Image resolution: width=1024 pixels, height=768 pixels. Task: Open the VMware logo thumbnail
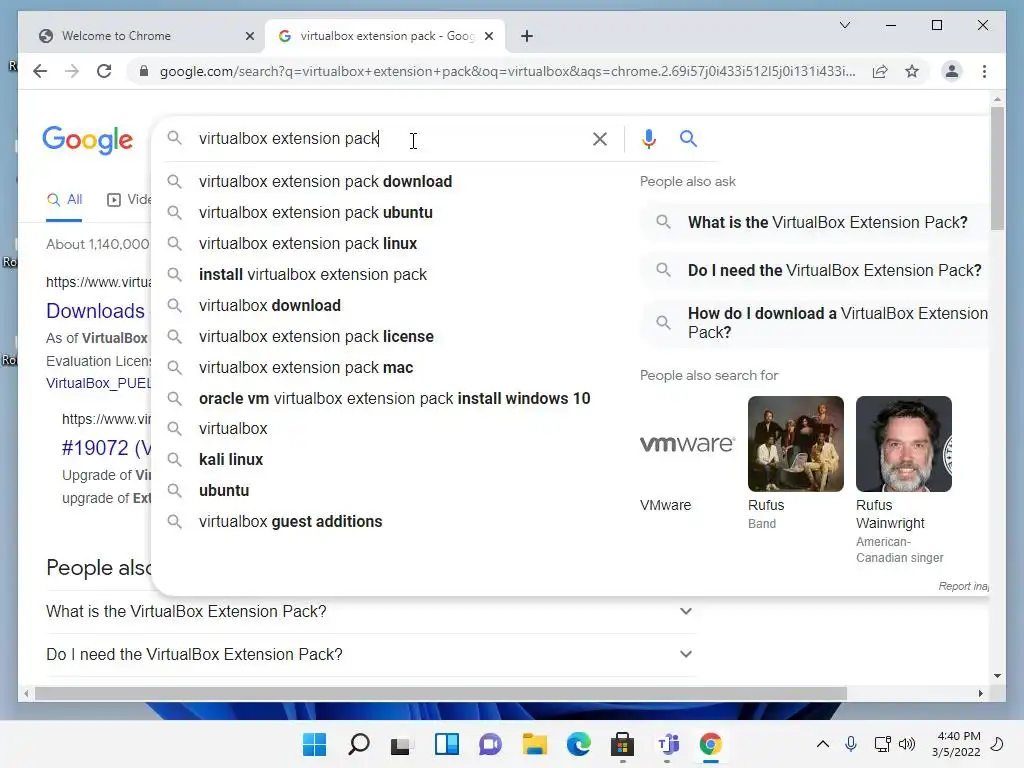pos(687,444)
